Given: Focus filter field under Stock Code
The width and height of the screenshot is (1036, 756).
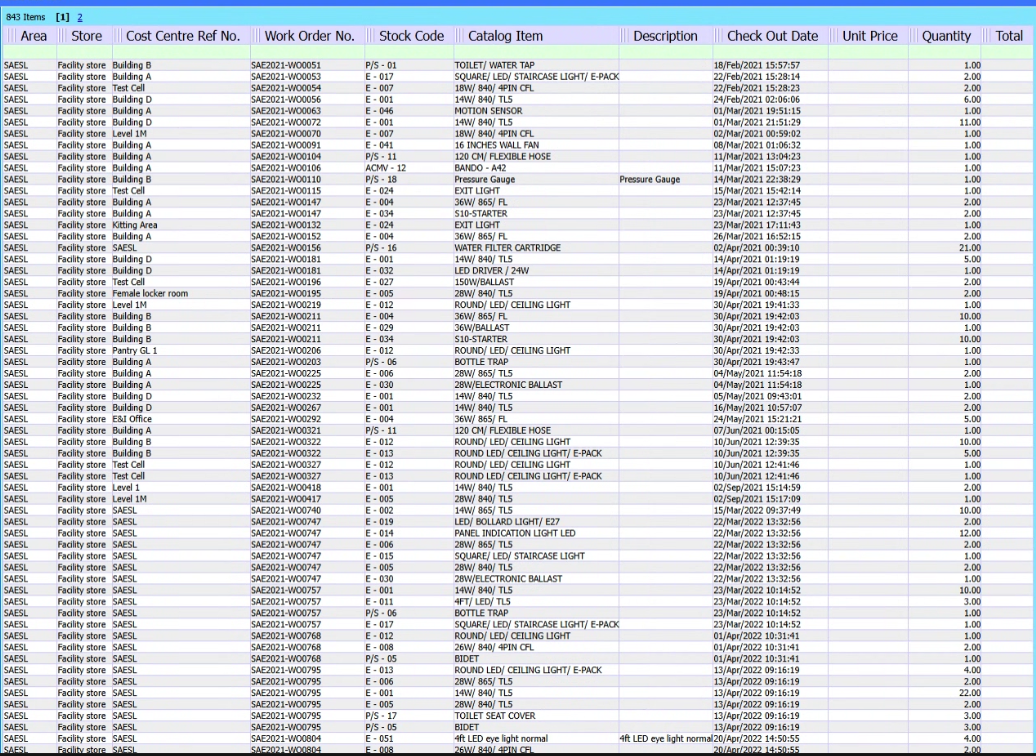Looking at the screenshot, I should coord(409,52).
